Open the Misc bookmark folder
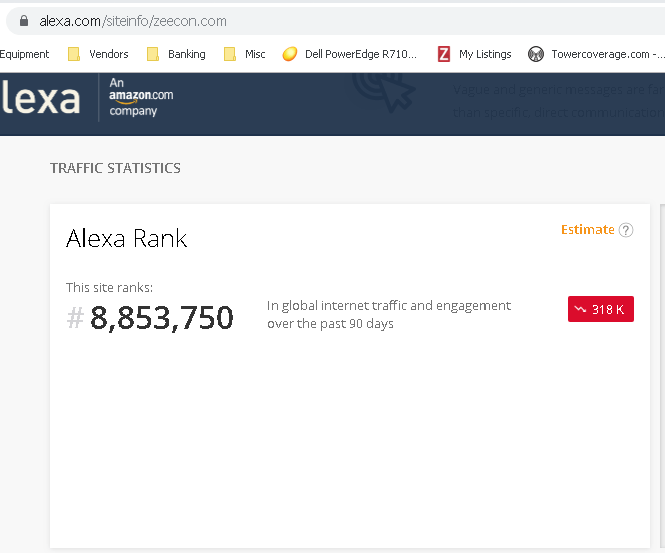The width and height of the screenshot is (665, 553). pyautogui.click(x=245, y=54)
